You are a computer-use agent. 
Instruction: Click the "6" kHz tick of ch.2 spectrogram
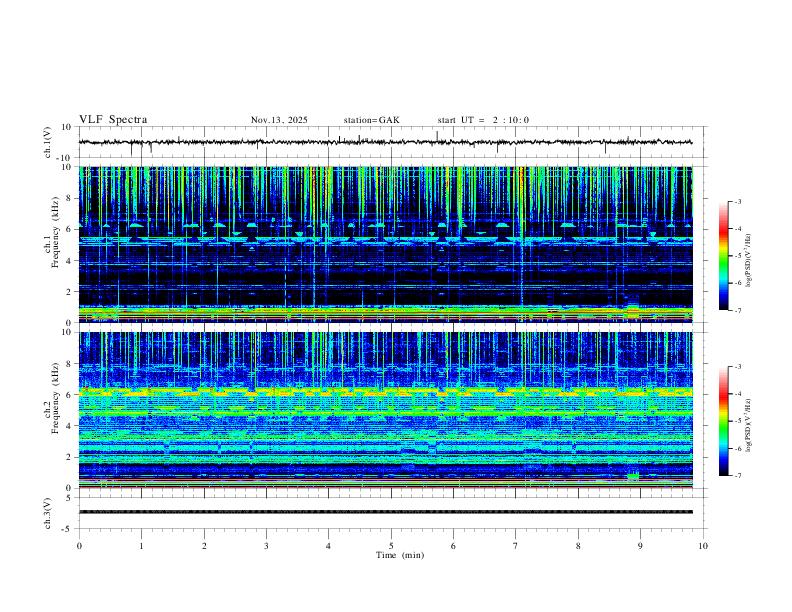coord(70,395)
